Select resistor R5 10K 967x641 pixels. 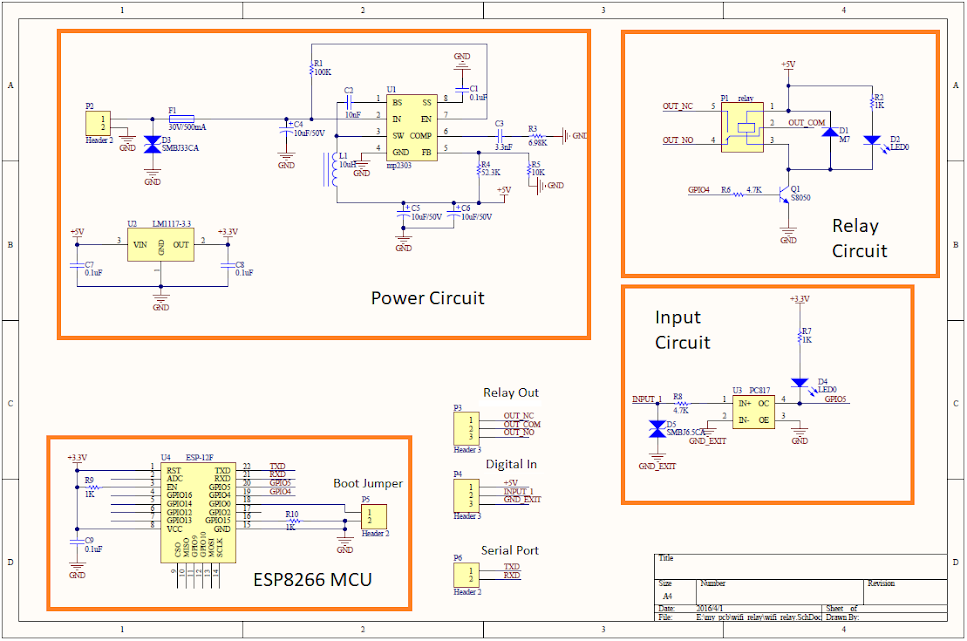point(529,169)
